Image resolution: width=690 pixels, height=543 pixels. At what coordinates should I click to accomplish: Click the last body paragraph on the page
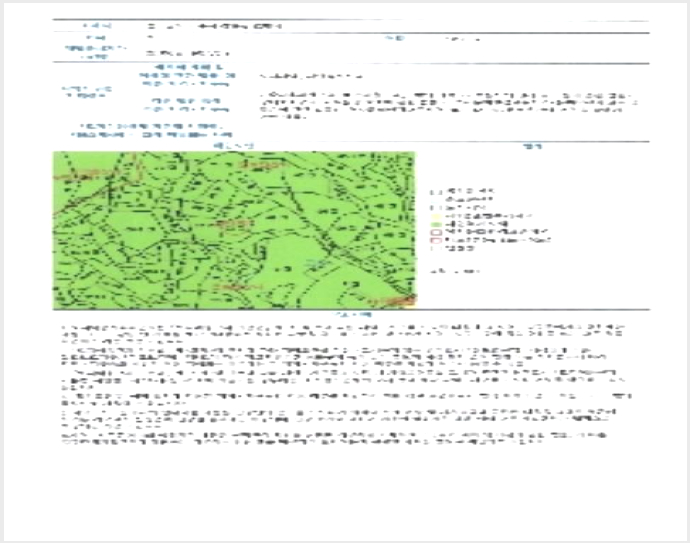[334, 438]
